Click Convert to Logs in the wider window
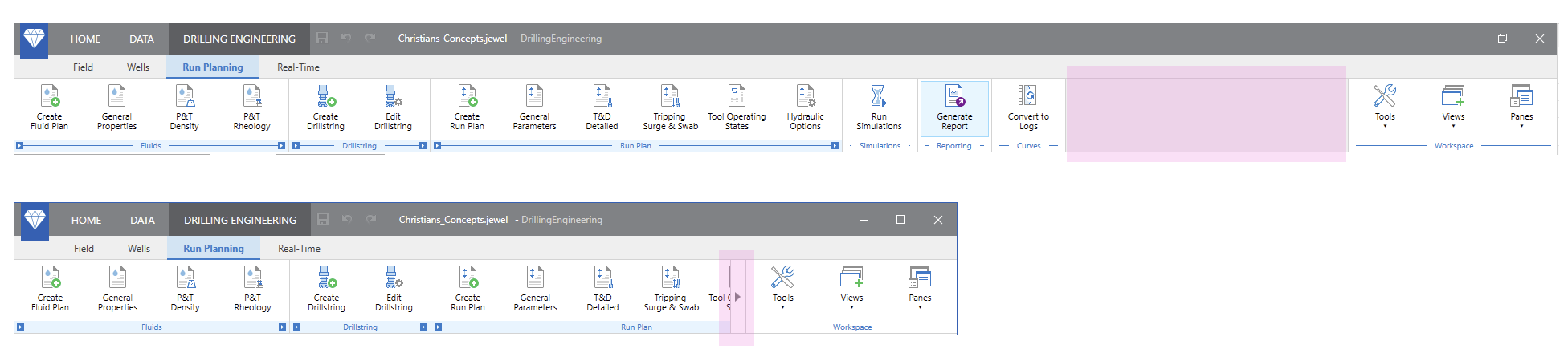Viewport: 1568px width, 353px height. coord(1028,108)
